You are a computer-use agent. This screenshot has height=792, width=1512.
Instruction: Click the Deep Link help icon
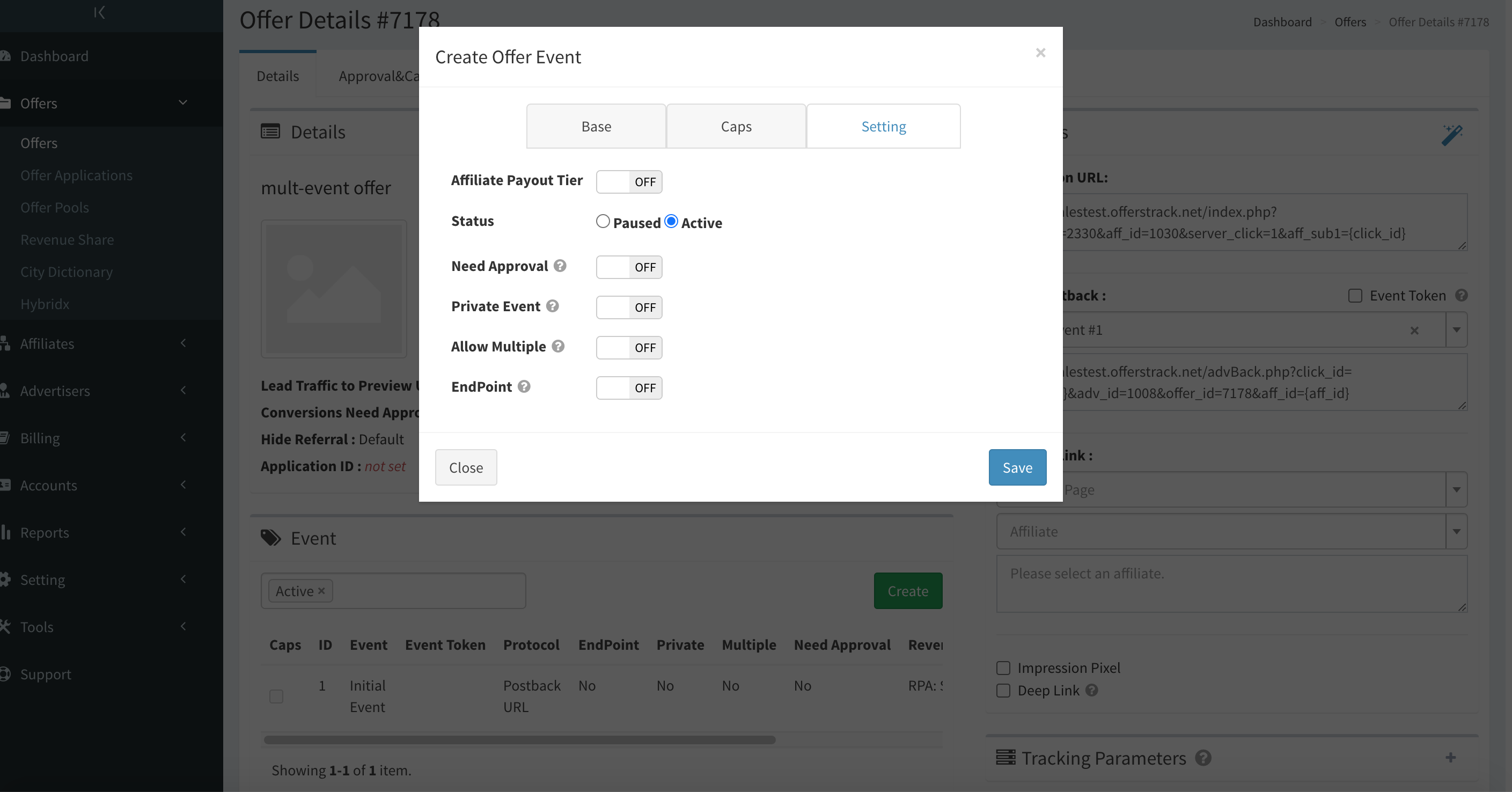coord(1091,690)
